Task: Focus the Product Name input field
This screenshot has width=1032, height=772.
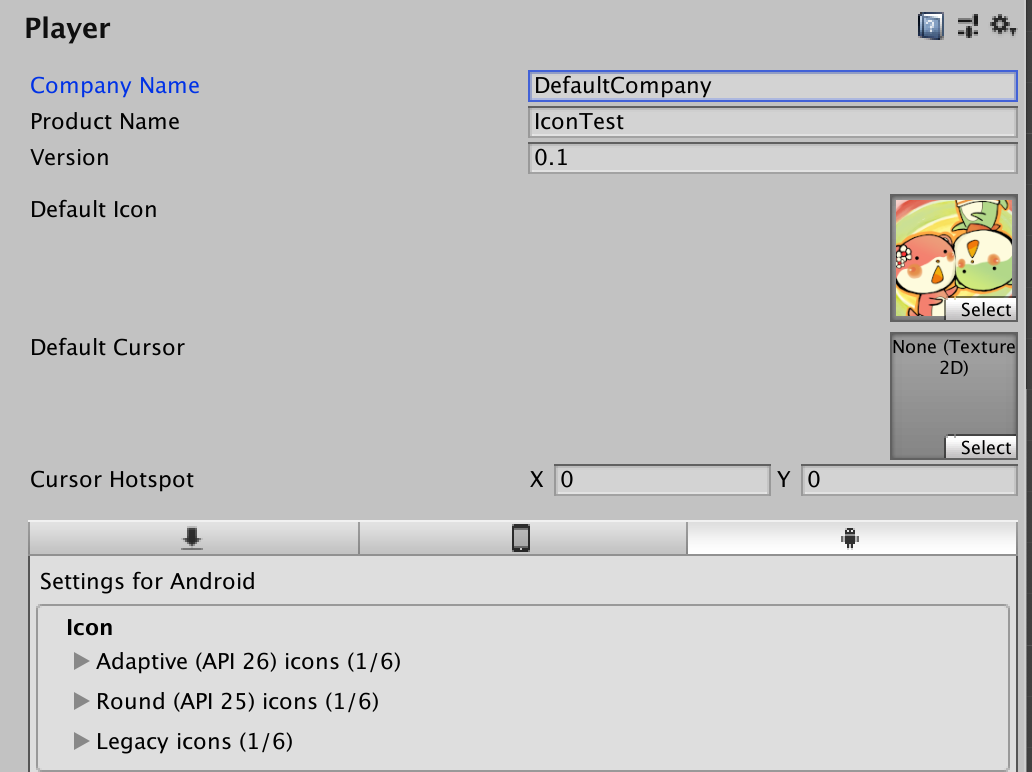Action: pyautogui.click(x=770, y=122)
